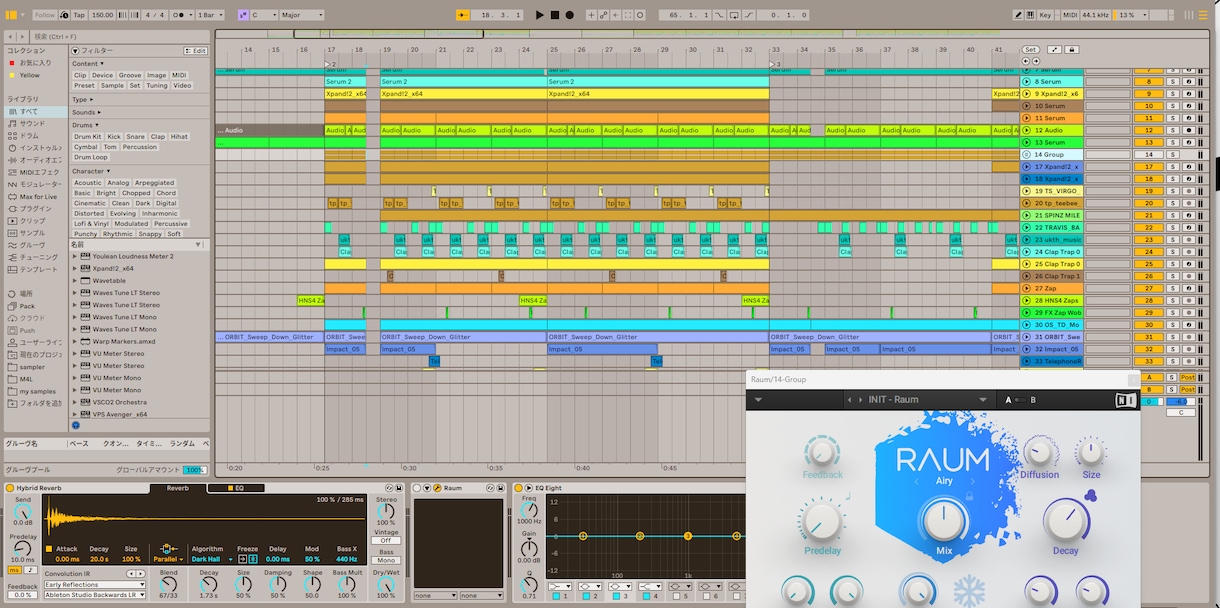This screenshot has height=608, width=1220.
Task: Click the 14 Group track header
Action: (x=1051, y=155)
